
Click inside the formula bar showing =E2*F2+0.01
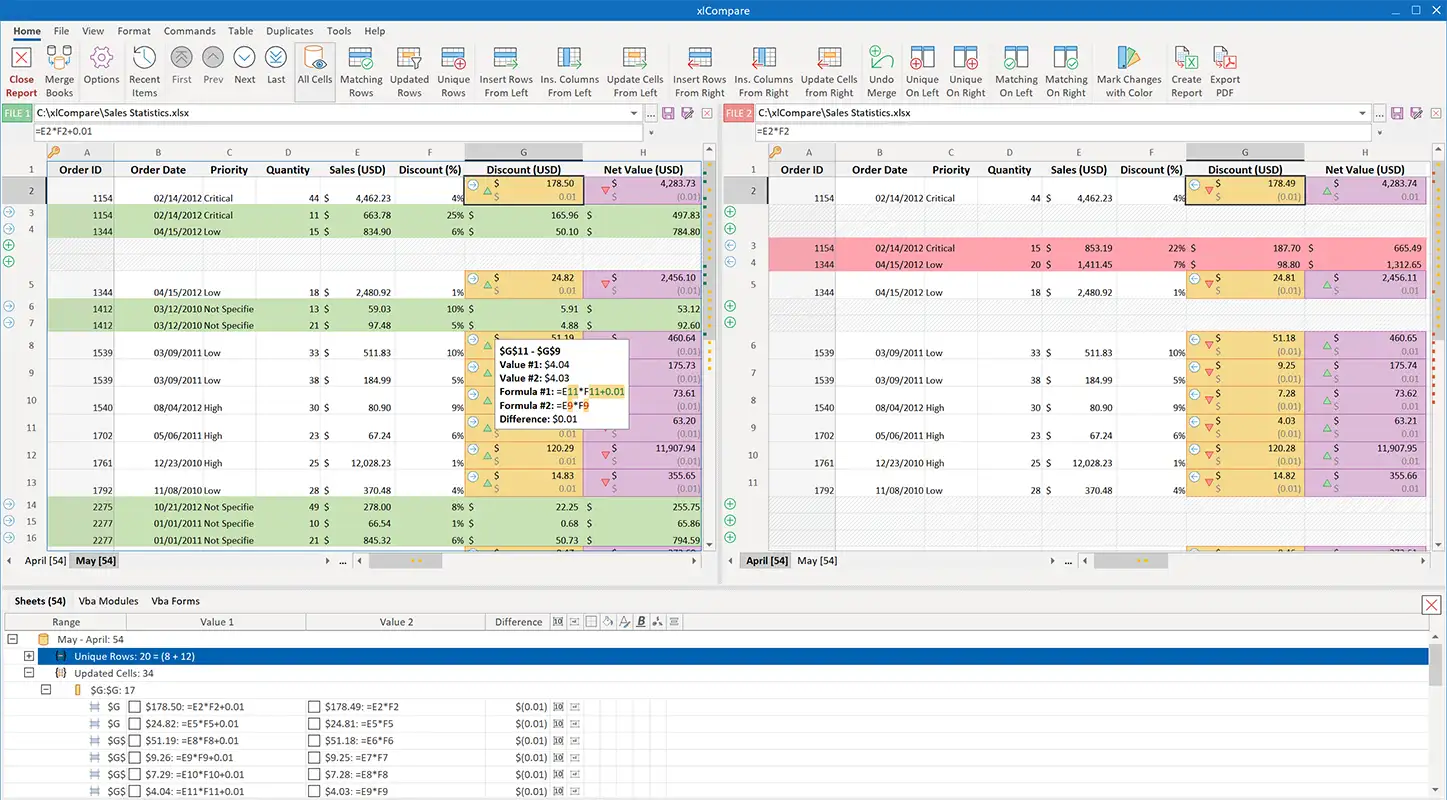point(300,131)
